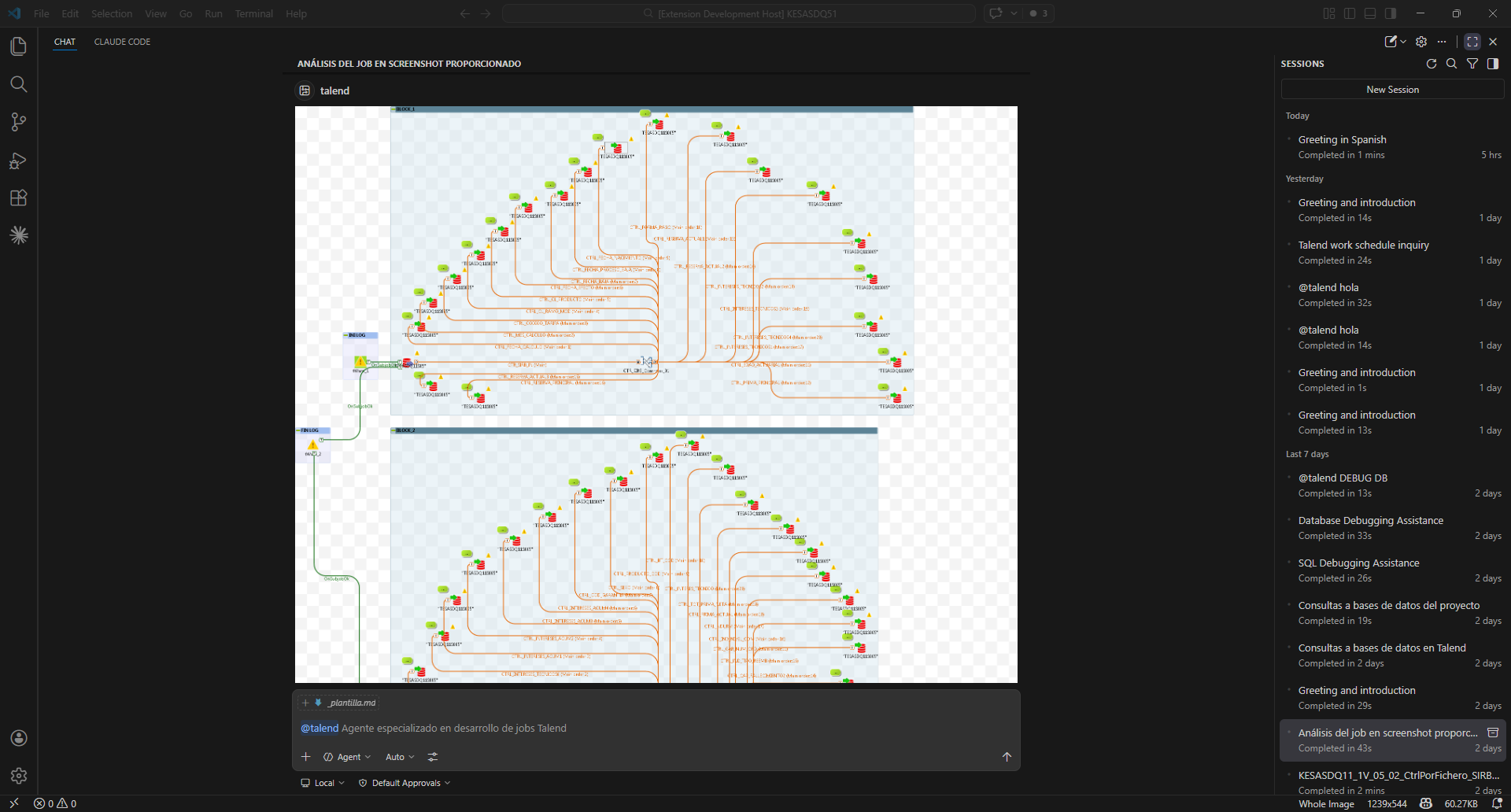Open the Accounts menu icon
Image resolution: width=1511 pixels, height=812 pixels.
(x=19, y=738)
